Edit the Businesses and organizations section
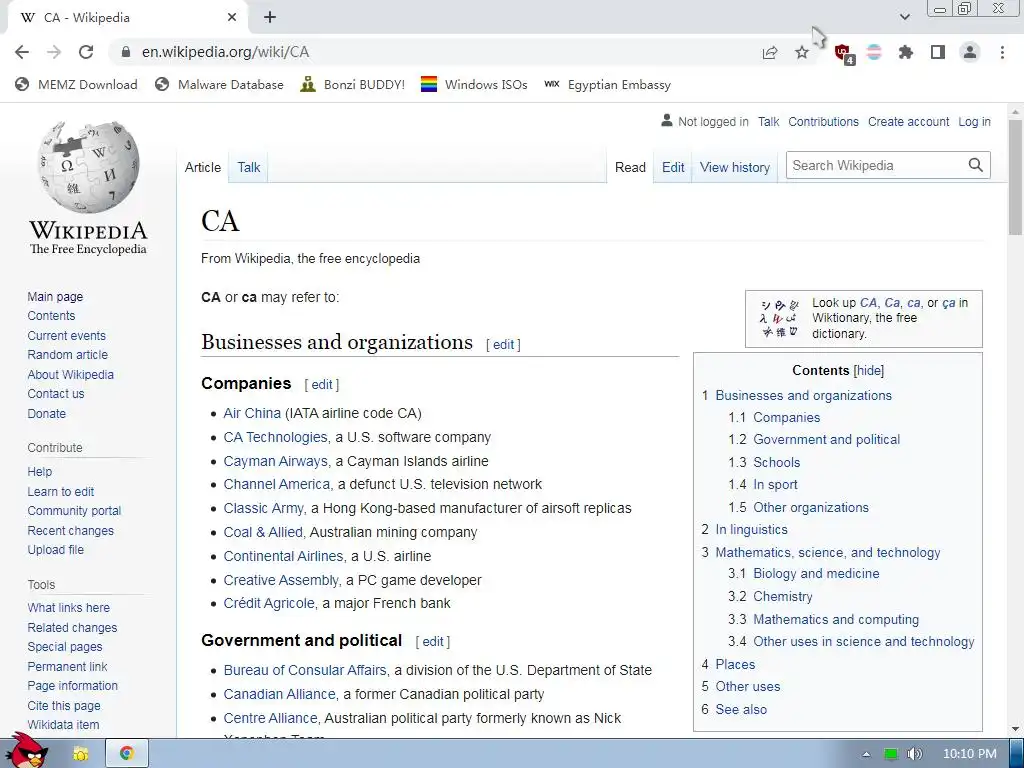1024x768 pixels. click(x=504, y=345)
